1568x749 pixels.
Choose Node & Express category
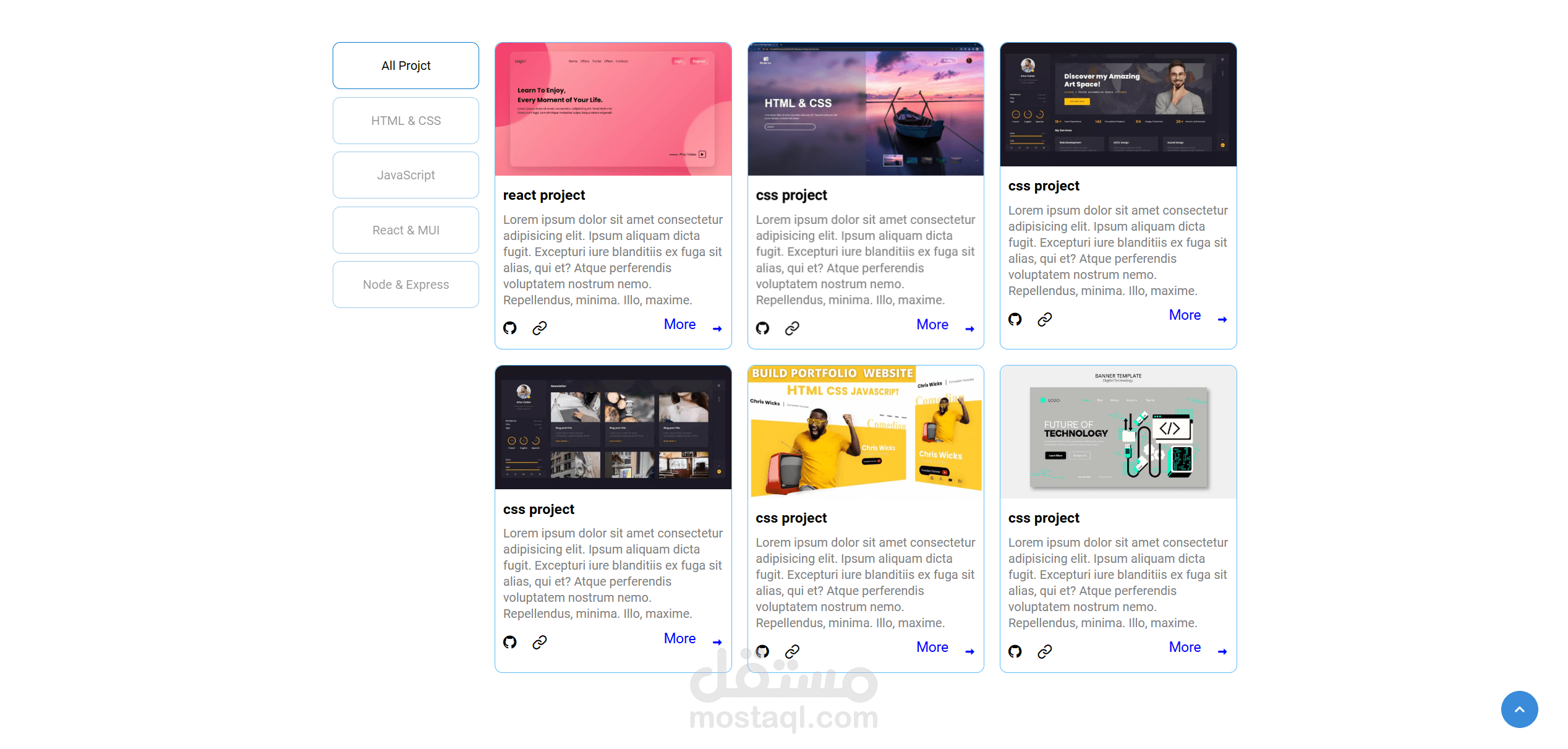point(406,285)
